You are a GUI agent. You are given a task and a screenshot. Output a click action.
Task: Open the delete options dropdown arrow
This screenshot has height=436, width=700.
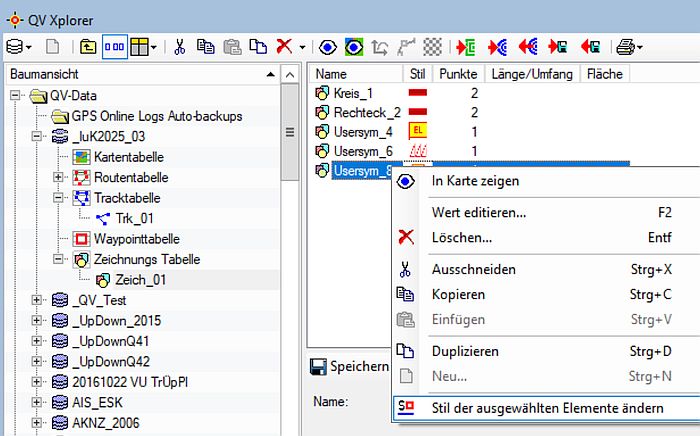click(302, 47)
